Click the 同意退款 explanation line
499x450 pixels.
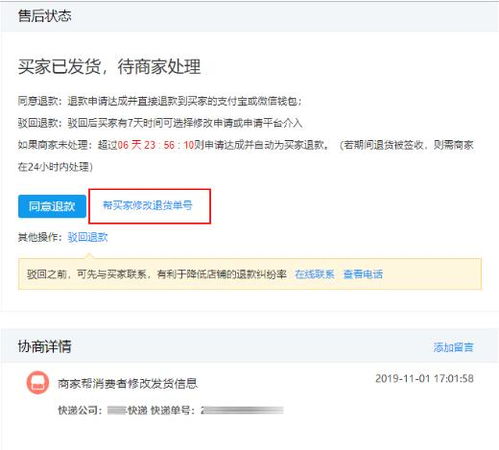point(160,101)
